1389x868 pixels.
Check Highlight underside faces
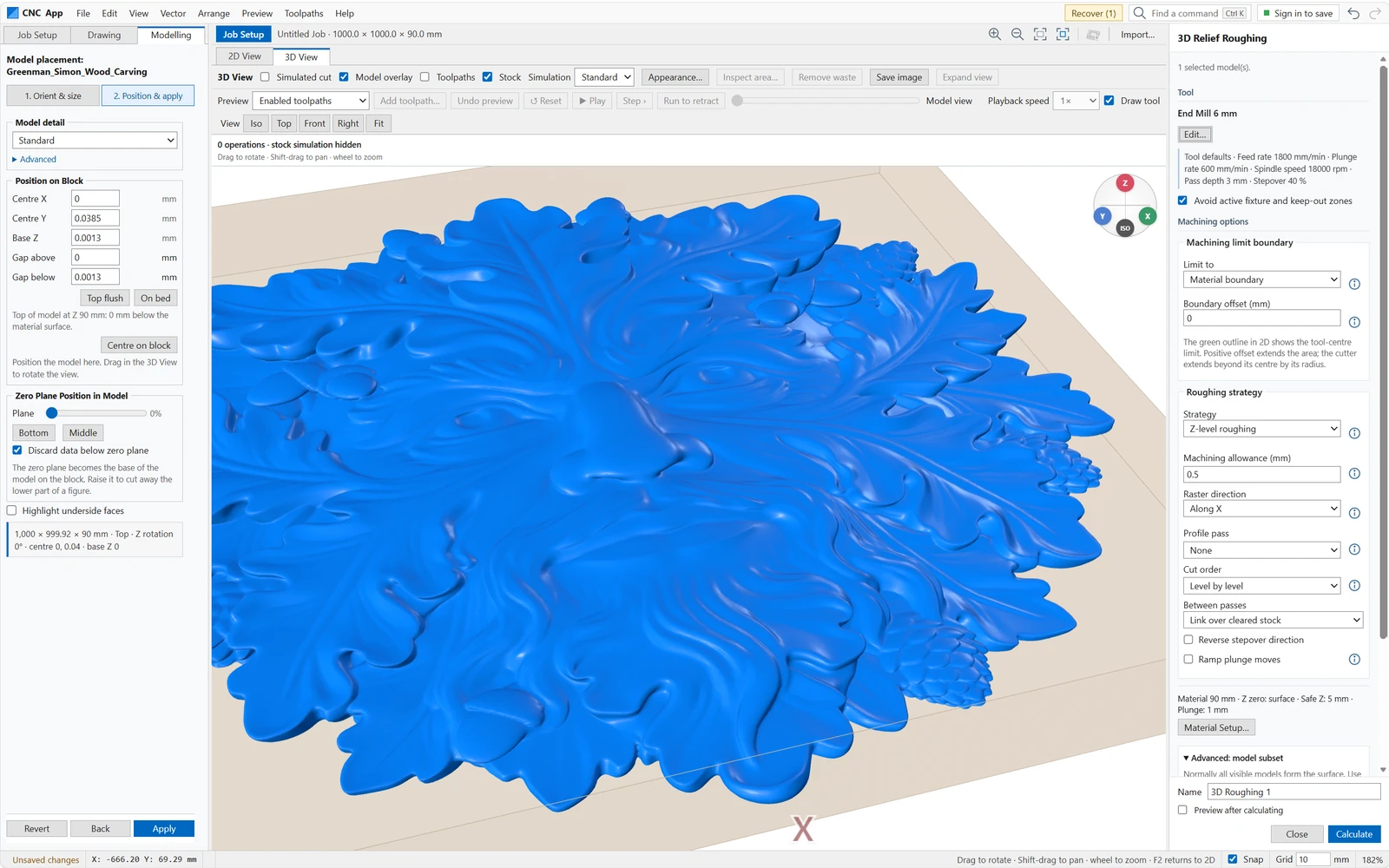[12, 510]
